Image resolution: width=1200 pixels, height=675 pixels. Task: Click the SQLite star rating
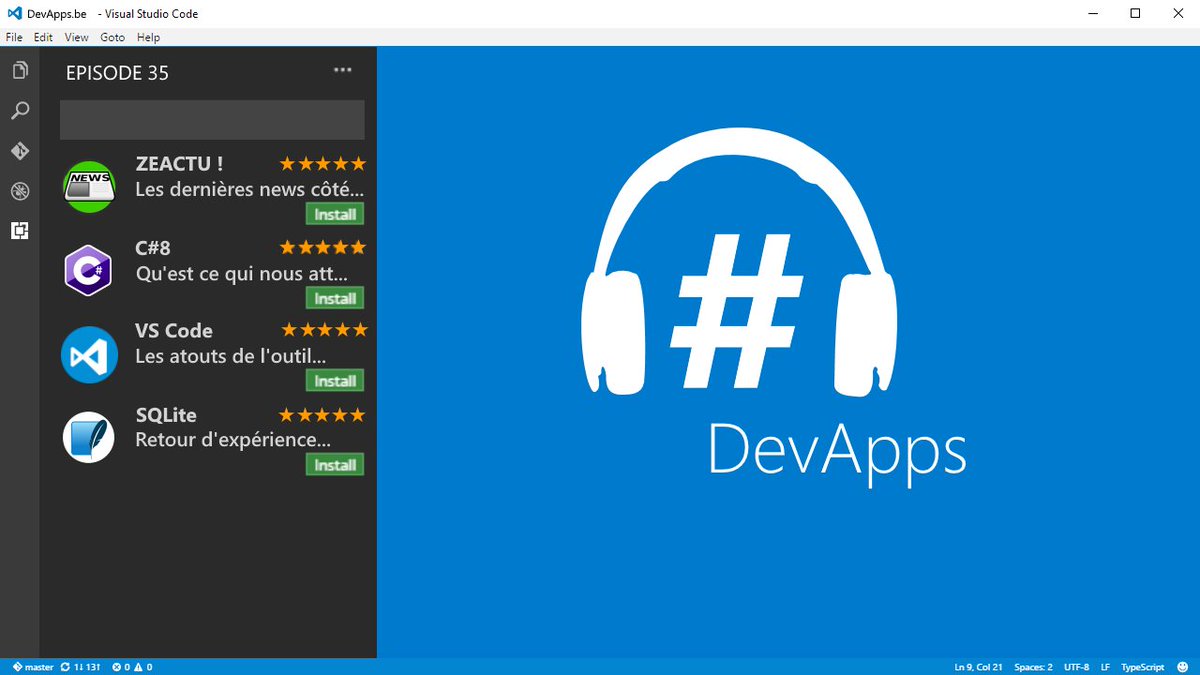322,415
